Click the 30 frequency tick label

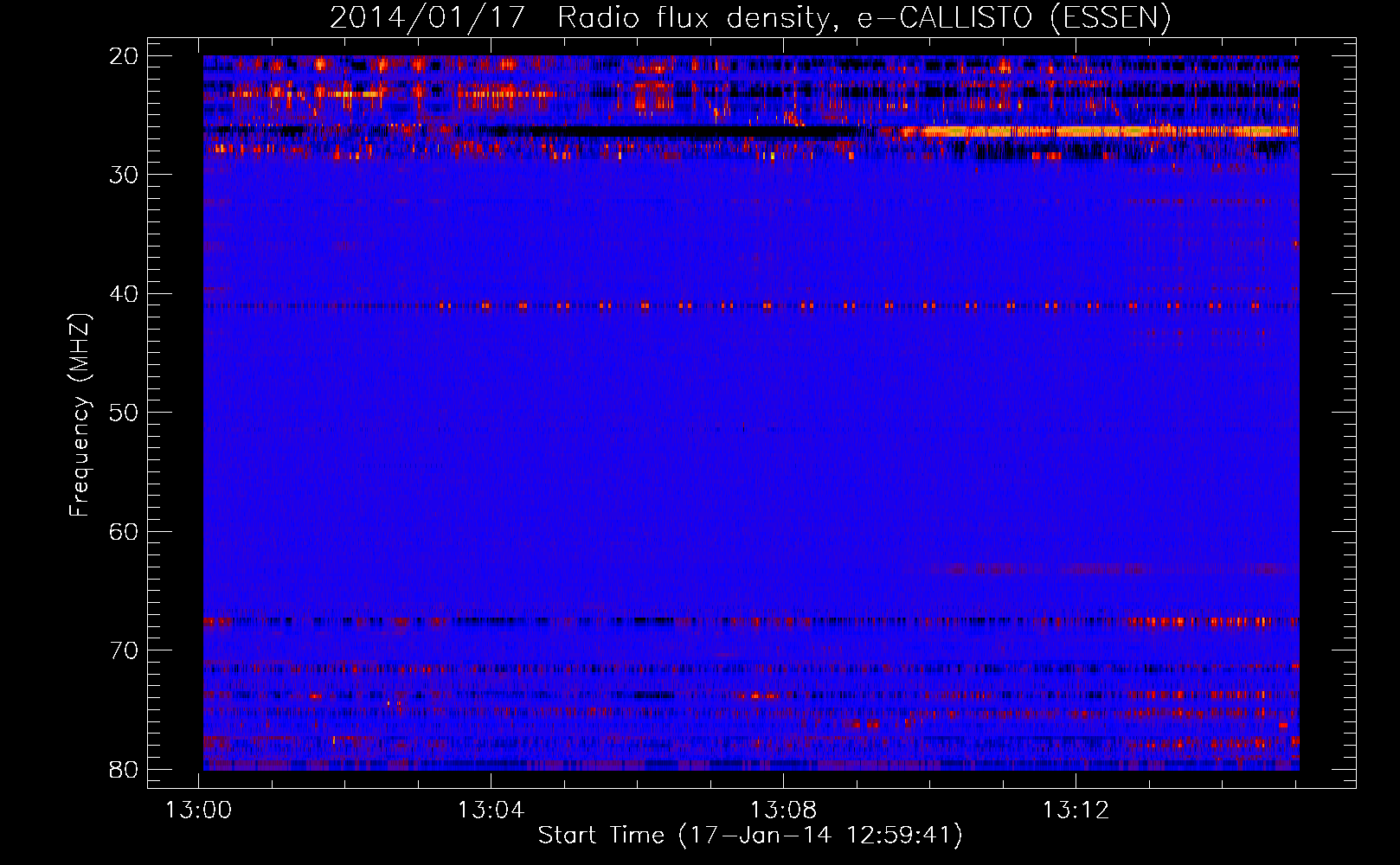pos(125,175)
